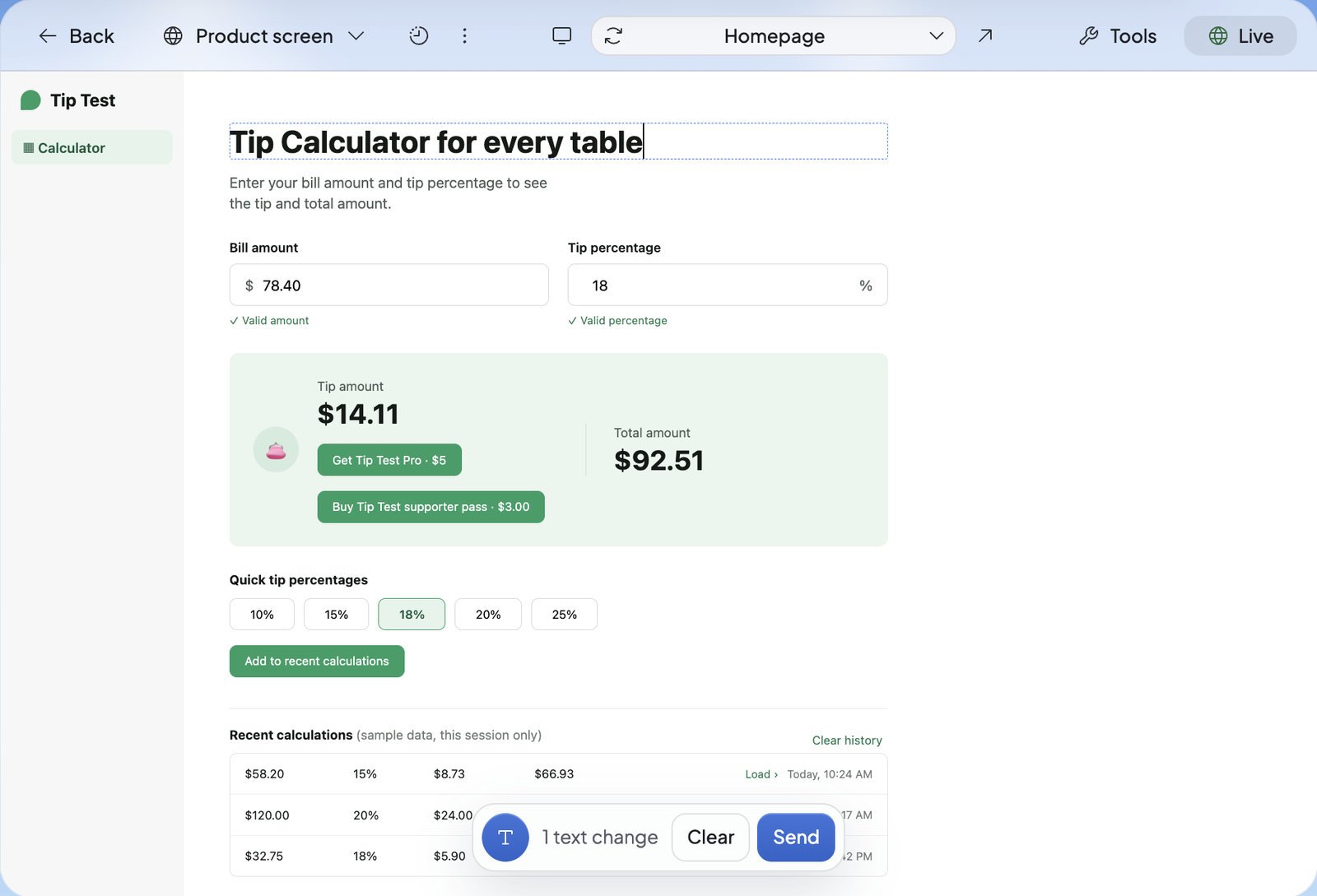Viewport: 1317px width, 896px height.
Task: Click the desktop device preview icon
Action: [562, 36]
